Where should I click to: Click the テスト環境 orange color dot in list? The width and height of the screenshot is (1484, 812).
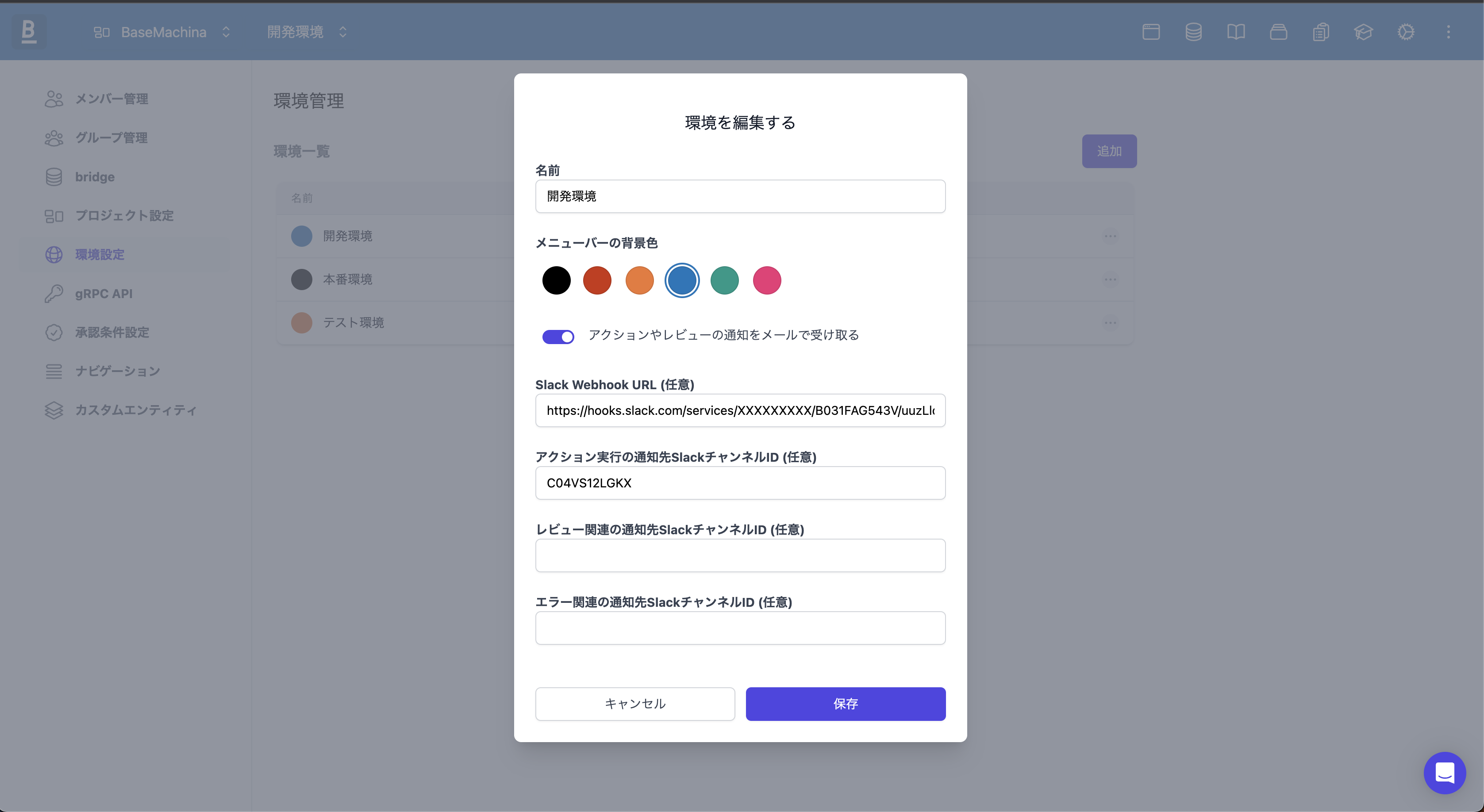301,322
